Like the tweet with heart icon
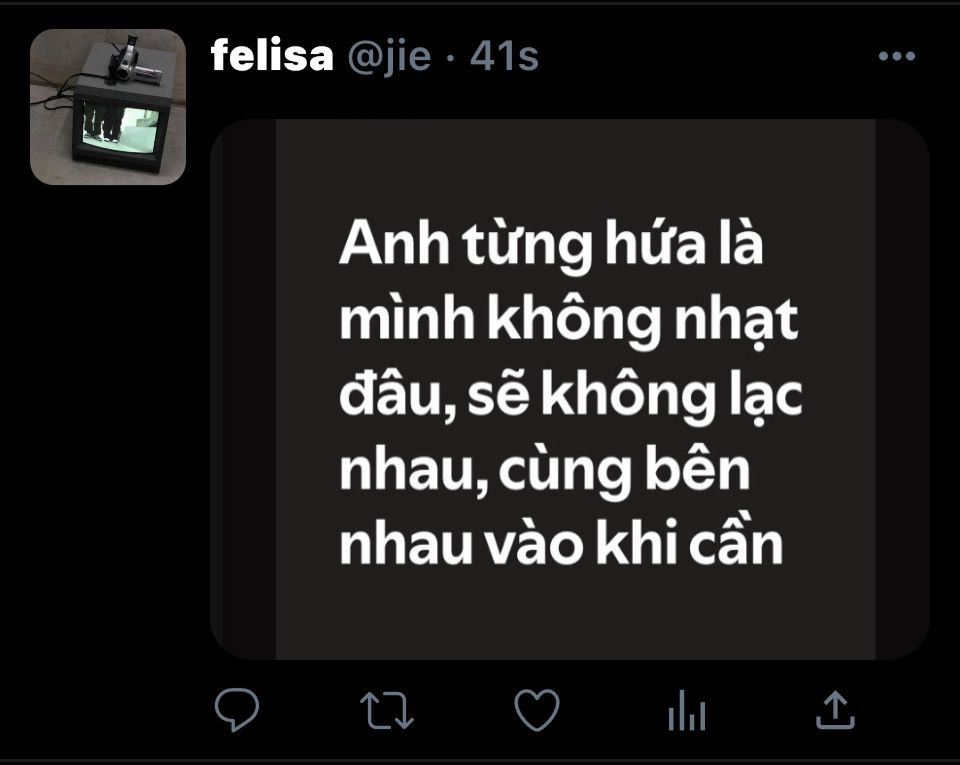960x765 pixels. [536, 709]
